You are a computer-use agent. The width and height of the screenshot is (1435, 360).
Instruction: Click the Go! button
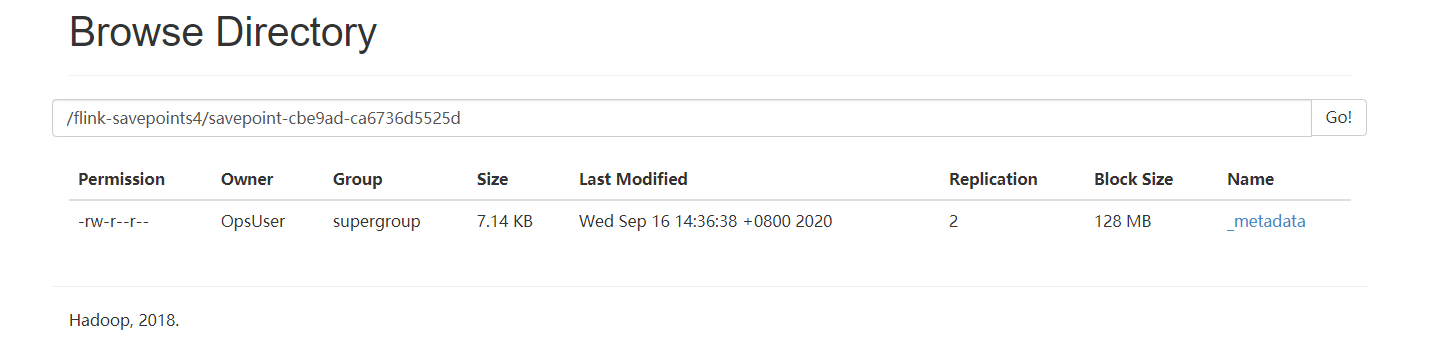(x=1339, y=118)
